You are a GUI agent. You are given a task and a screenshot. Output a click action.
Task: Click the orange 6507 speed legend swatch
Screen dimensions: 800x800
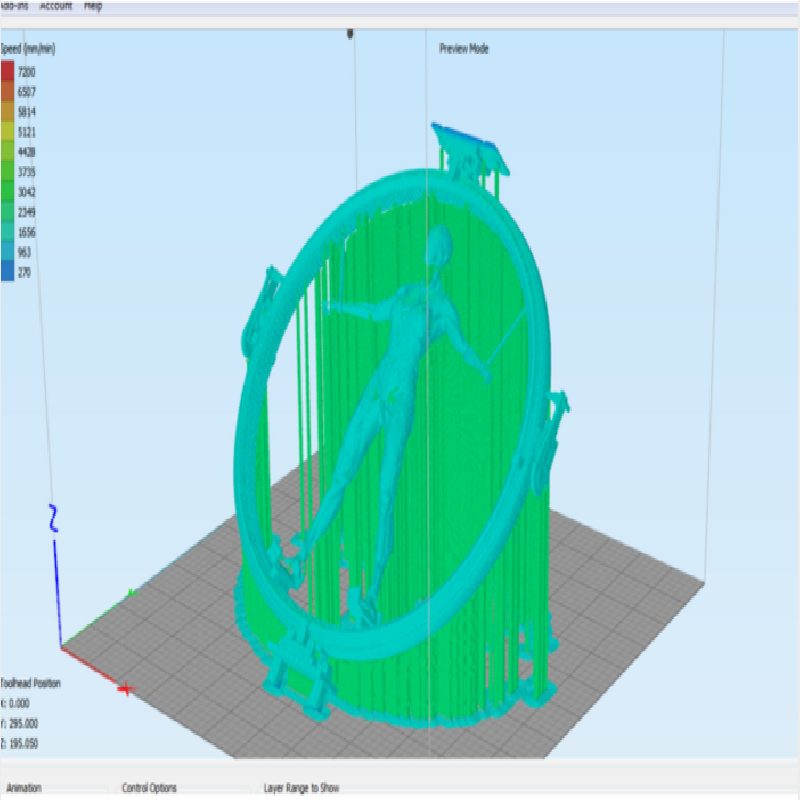point(7,92)
